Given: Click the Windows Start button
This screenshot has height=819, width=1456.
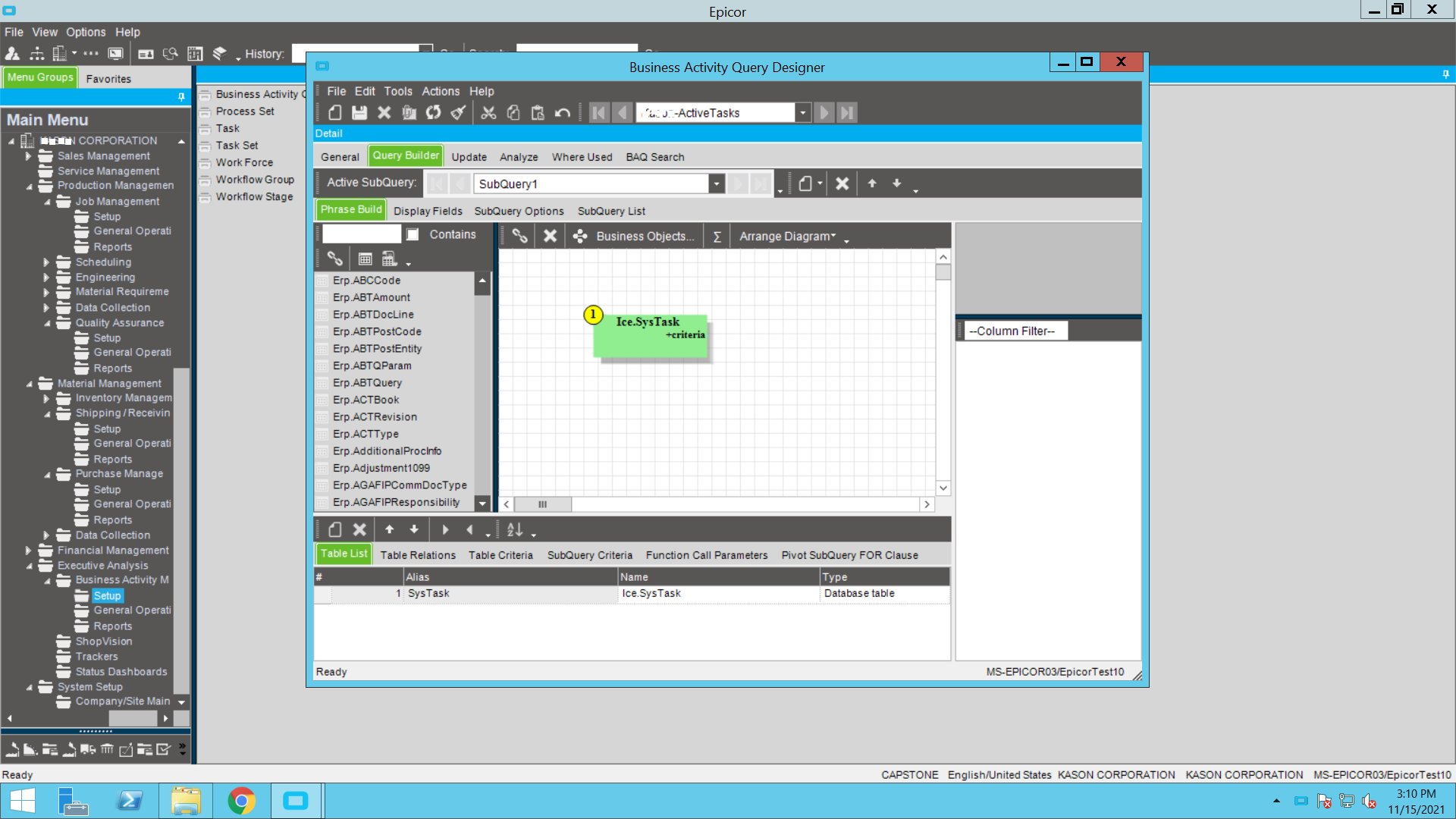Looking at the screenshot, I should [22, 801].
